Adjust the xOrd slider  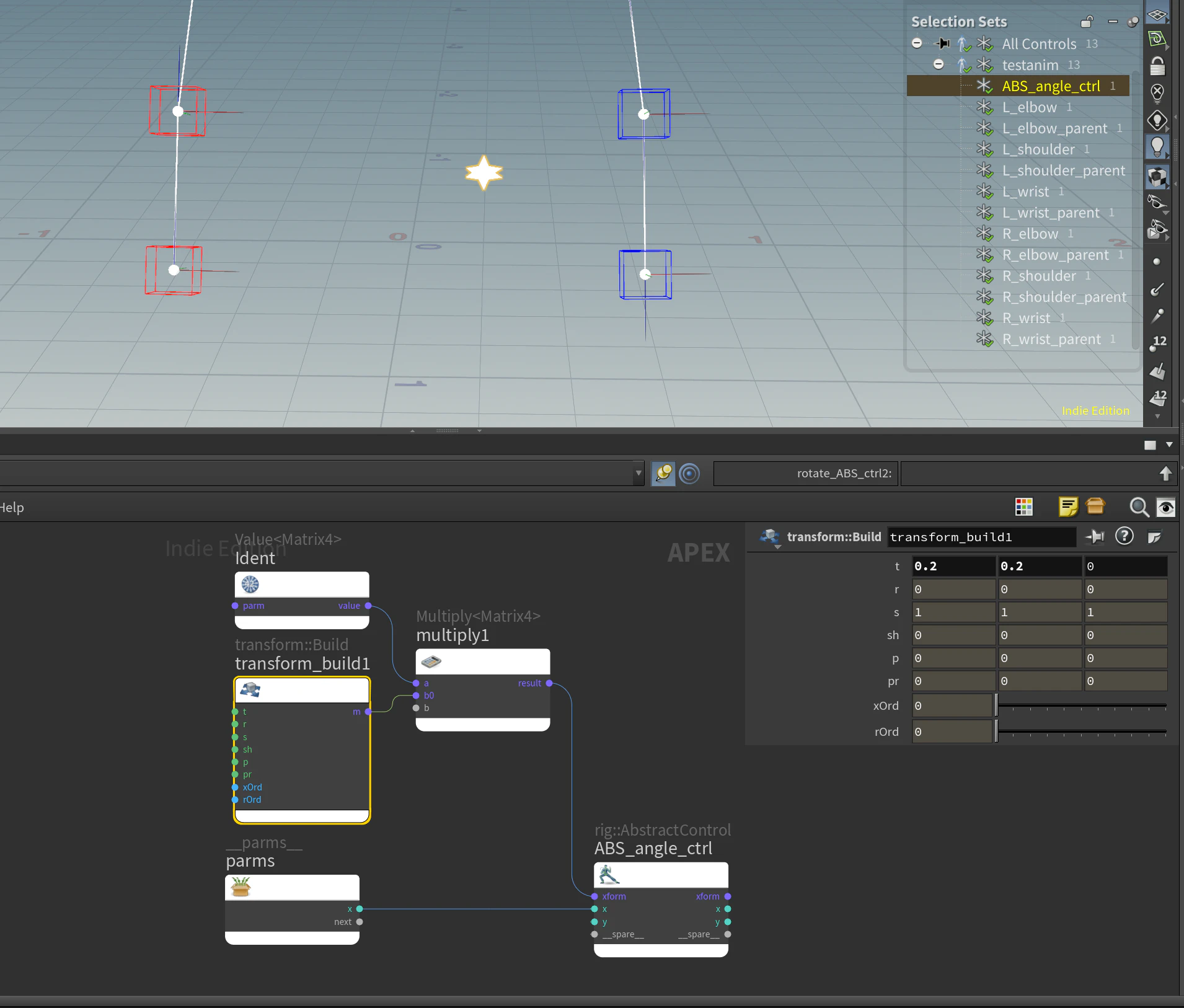(x=1082, y=705)
